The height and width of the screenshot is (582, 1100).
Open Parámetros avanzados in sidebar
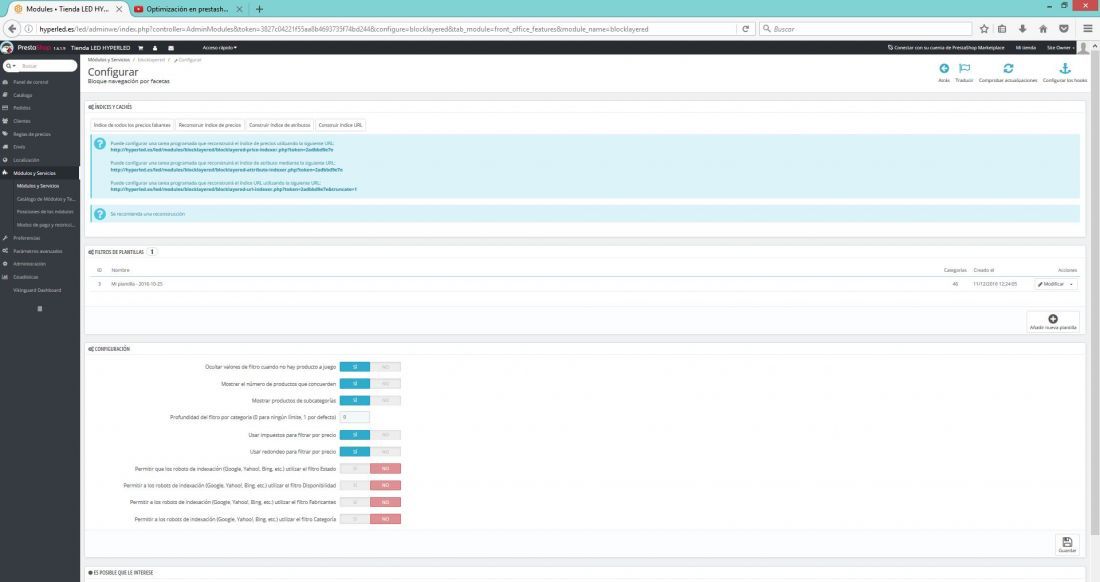click(x=37, y=251)
